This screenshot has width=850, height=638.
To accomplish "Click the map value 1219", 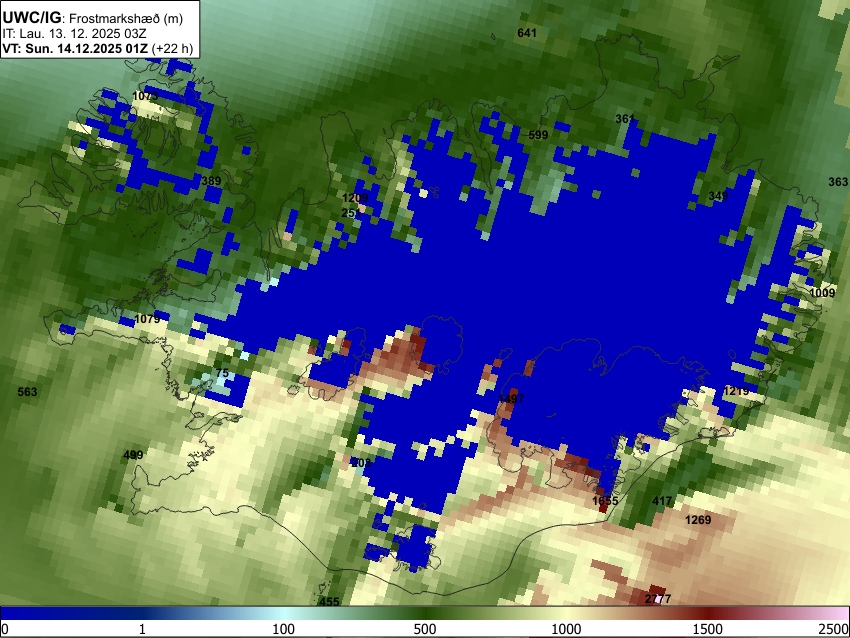I will pos(737,391).
